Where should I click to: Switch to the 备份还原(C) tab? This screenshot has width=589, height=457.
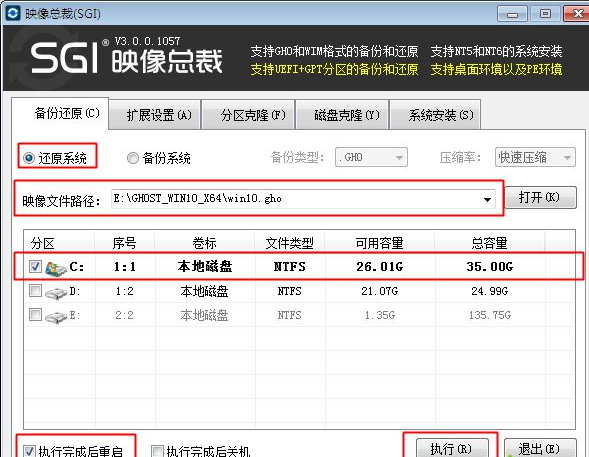(x=60, y=113)
